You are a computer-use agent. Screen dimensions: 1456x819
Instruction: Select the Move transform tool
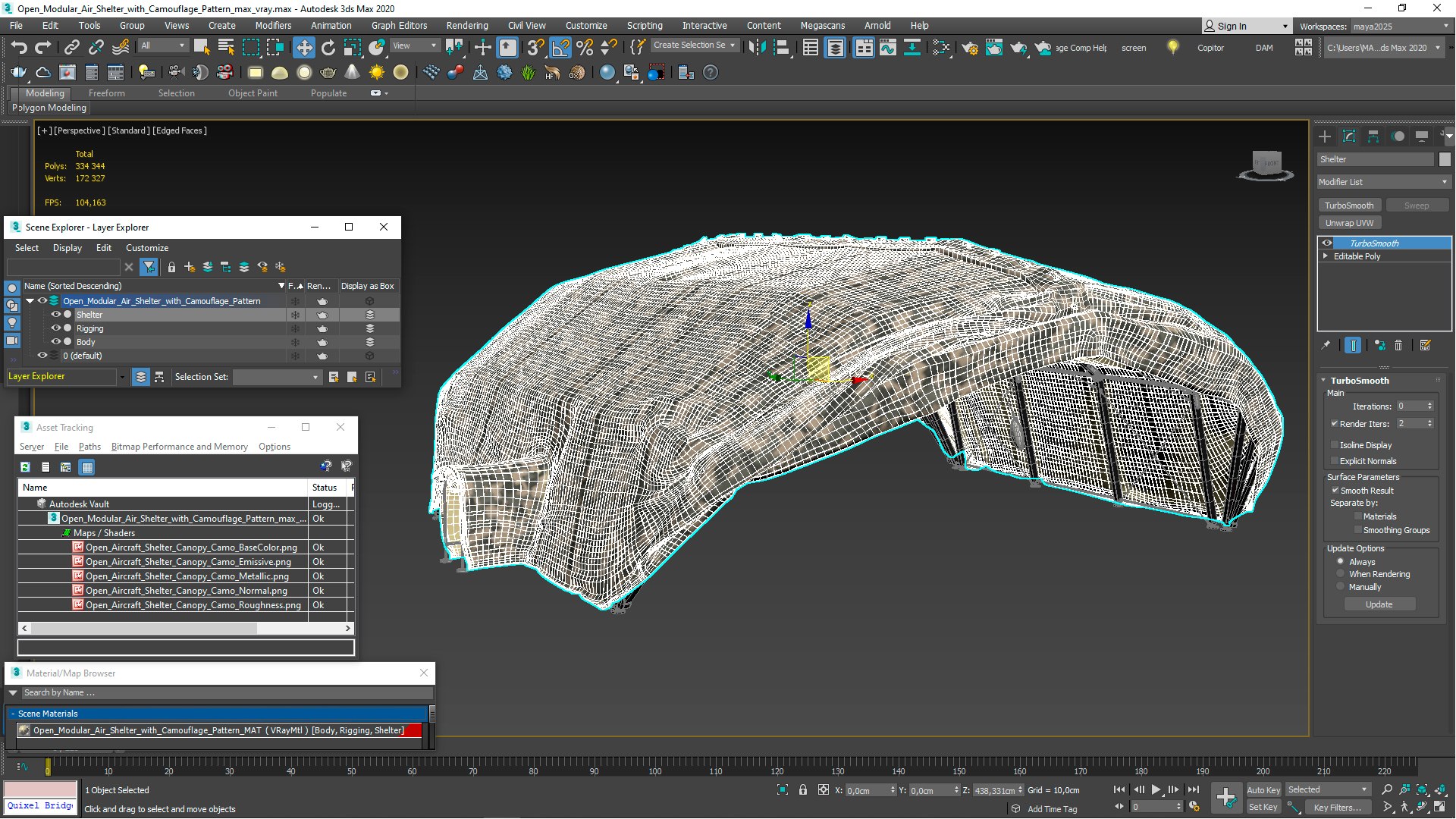coord(303,48)
